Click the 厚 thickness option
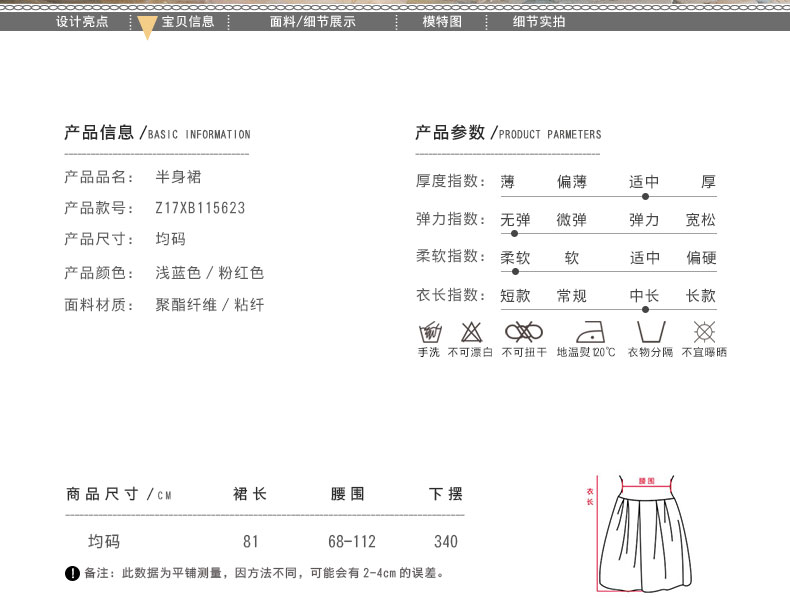Image resolution: width=790 pixels, height=600 pixels. click(x=708, y=181)
